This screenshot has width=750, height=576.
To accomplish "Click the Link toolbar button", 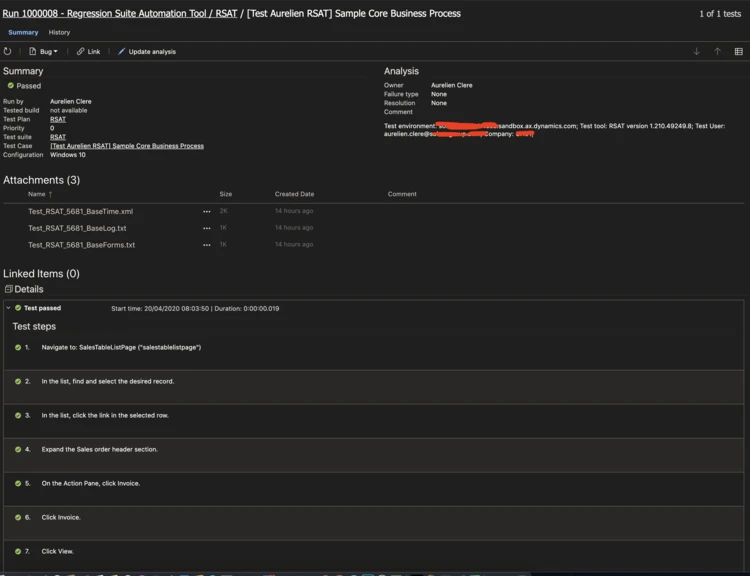I will [x=89, y=51].
